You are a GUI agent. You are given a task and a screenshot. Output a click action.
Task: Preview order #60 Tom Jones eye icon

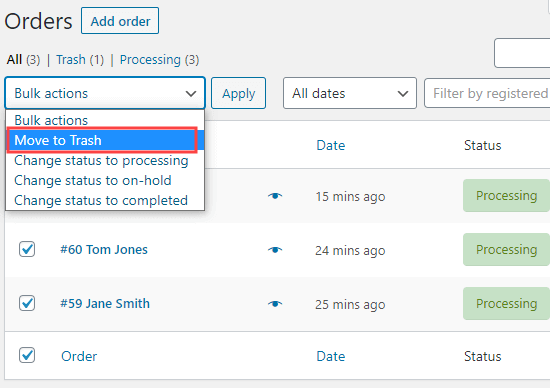click(275, 250)
